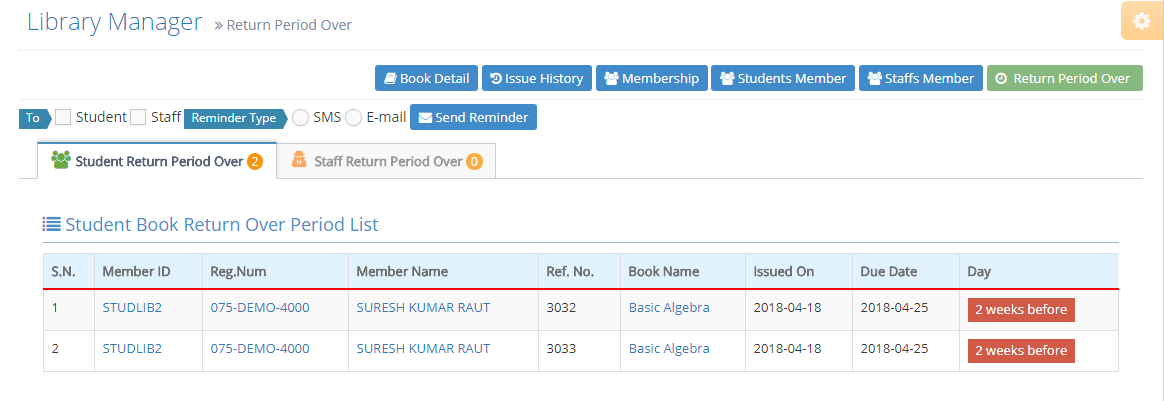Switch to Staff Return Period Over tab
Image resolution: width=1164 pixels, height=401 pixels.
(x=386, y=161)
